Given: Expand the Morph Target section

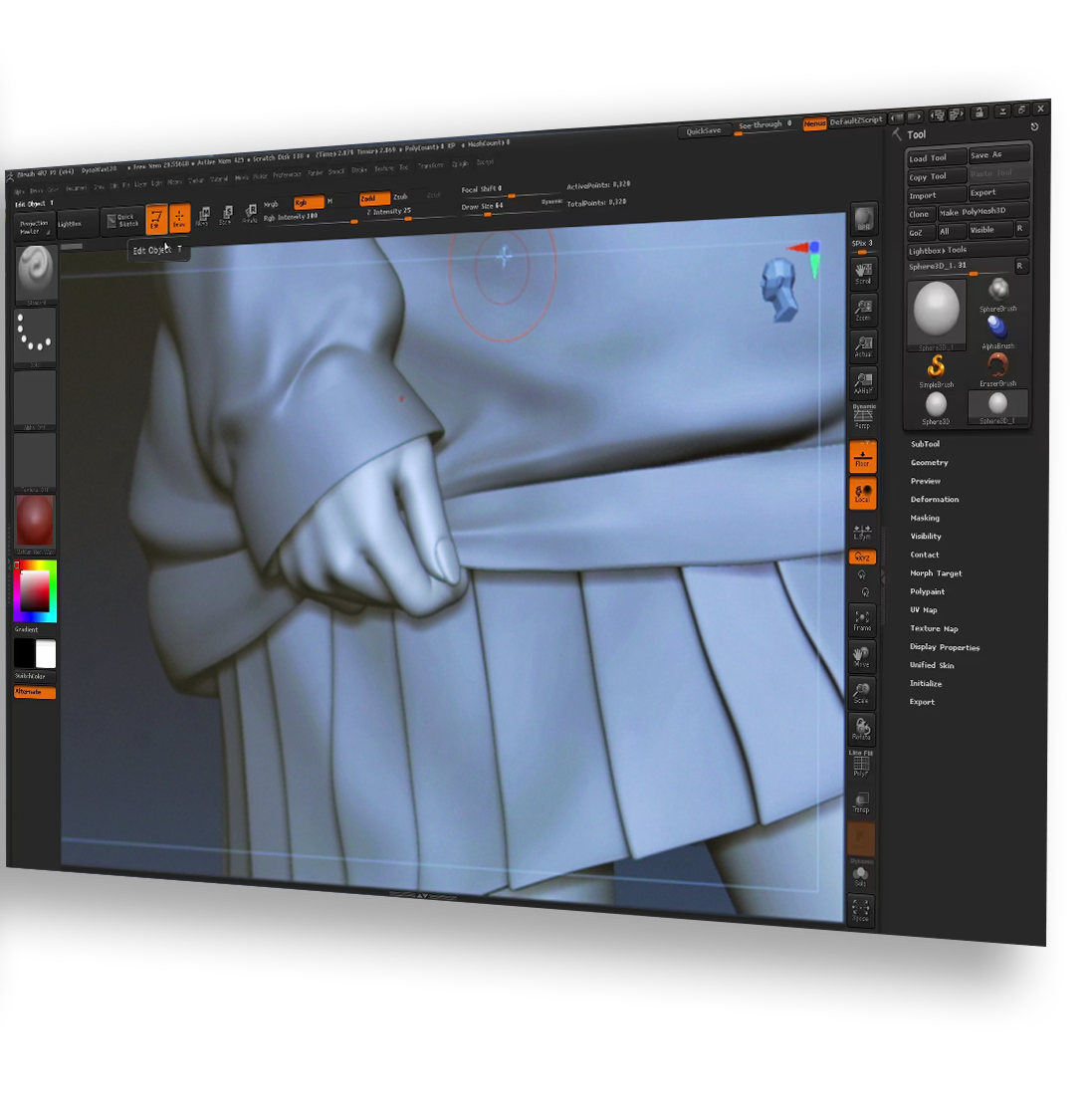Looking at the screenshot, I should click(936, 572).
